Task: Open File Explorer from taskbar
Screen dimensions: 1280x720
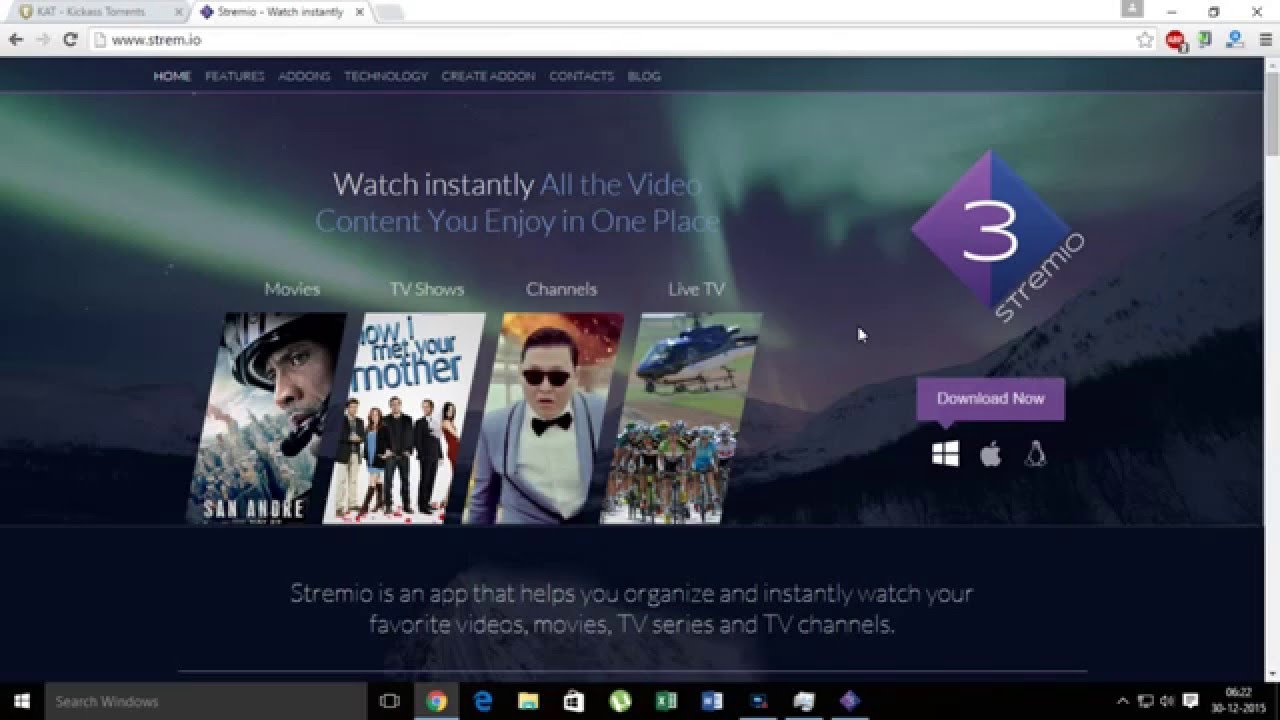Action: click(528, 701)
